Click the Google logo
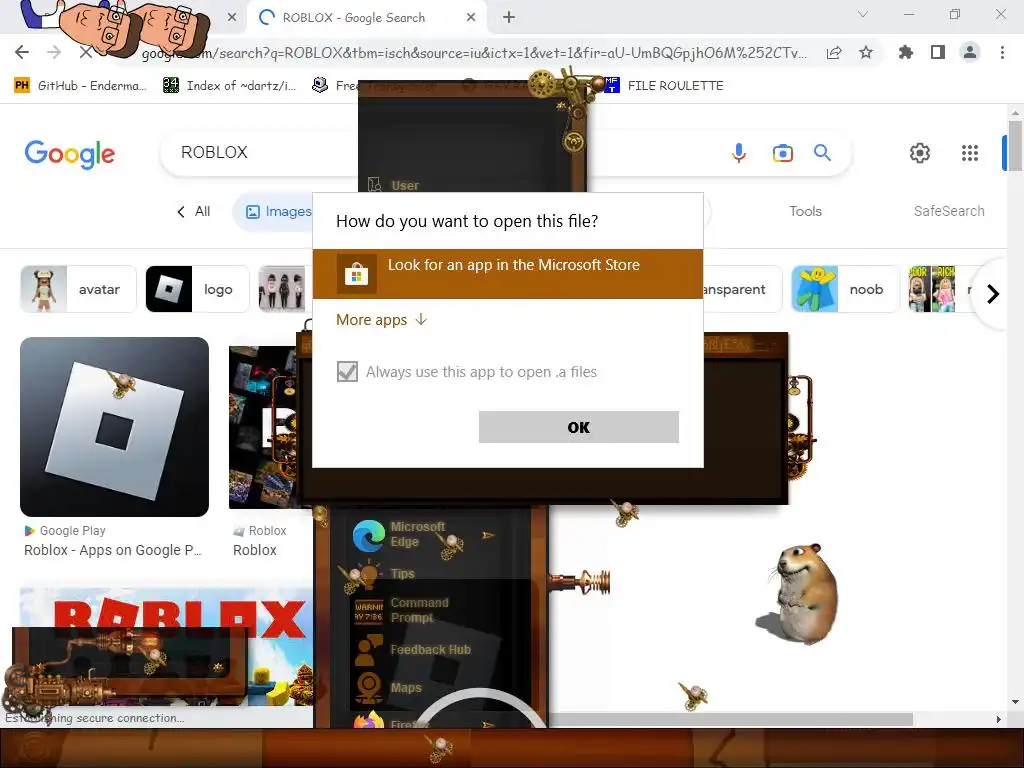Screen dimensions: 1024x768 (70, 154)
